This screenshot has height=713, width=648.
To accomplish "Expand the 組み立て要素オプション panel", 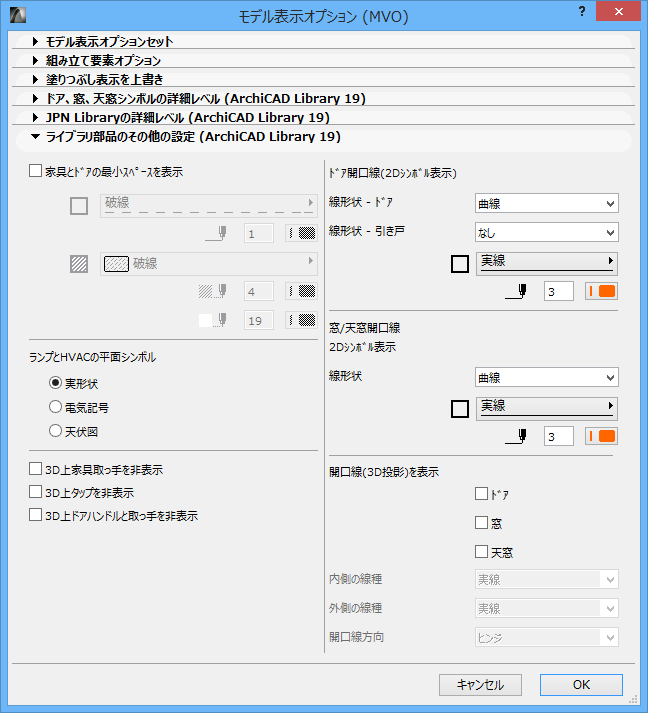I will click(x=35, y=60).
